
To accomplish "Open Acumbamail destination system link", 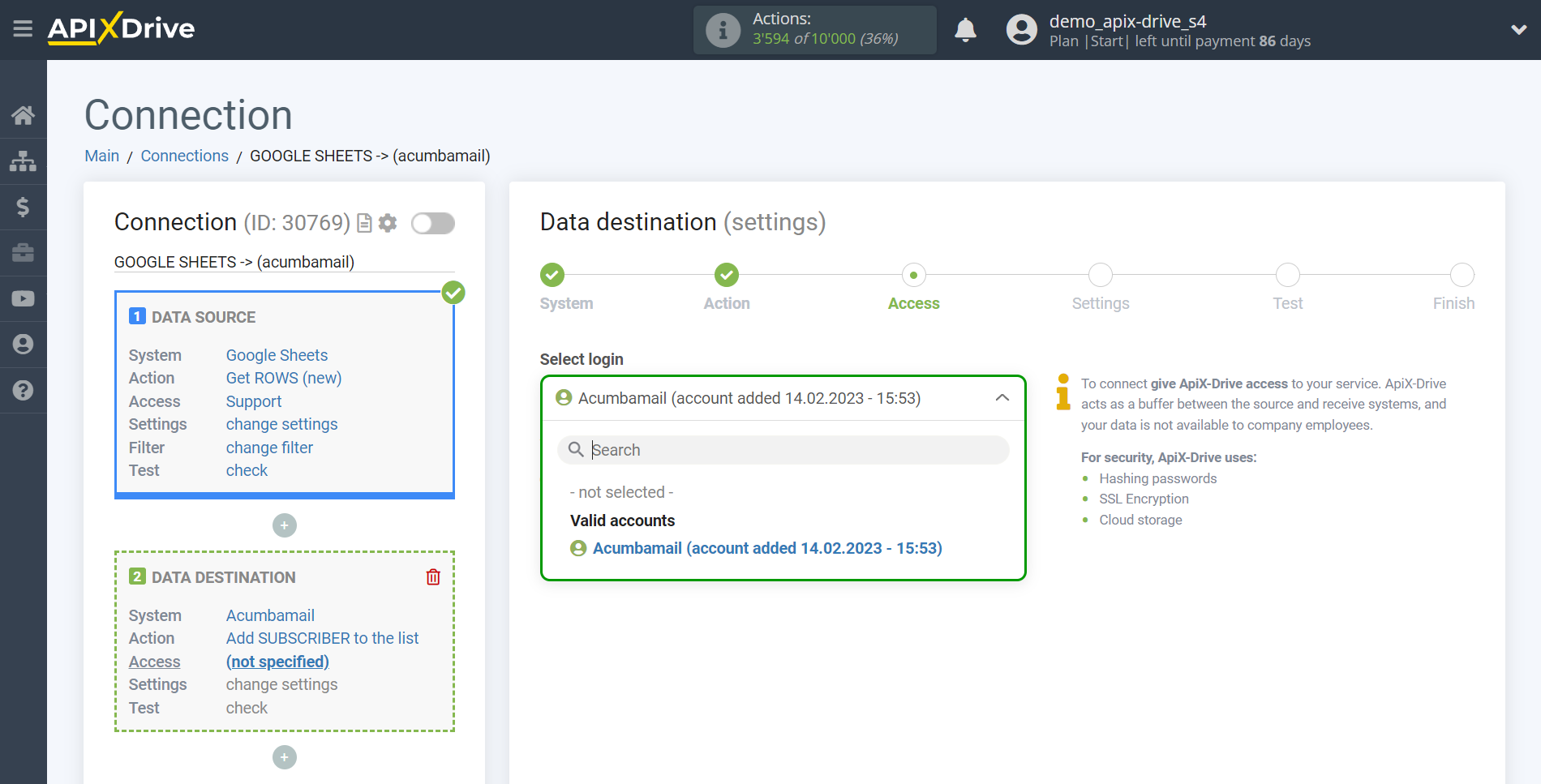I will [x=270, y=615].
